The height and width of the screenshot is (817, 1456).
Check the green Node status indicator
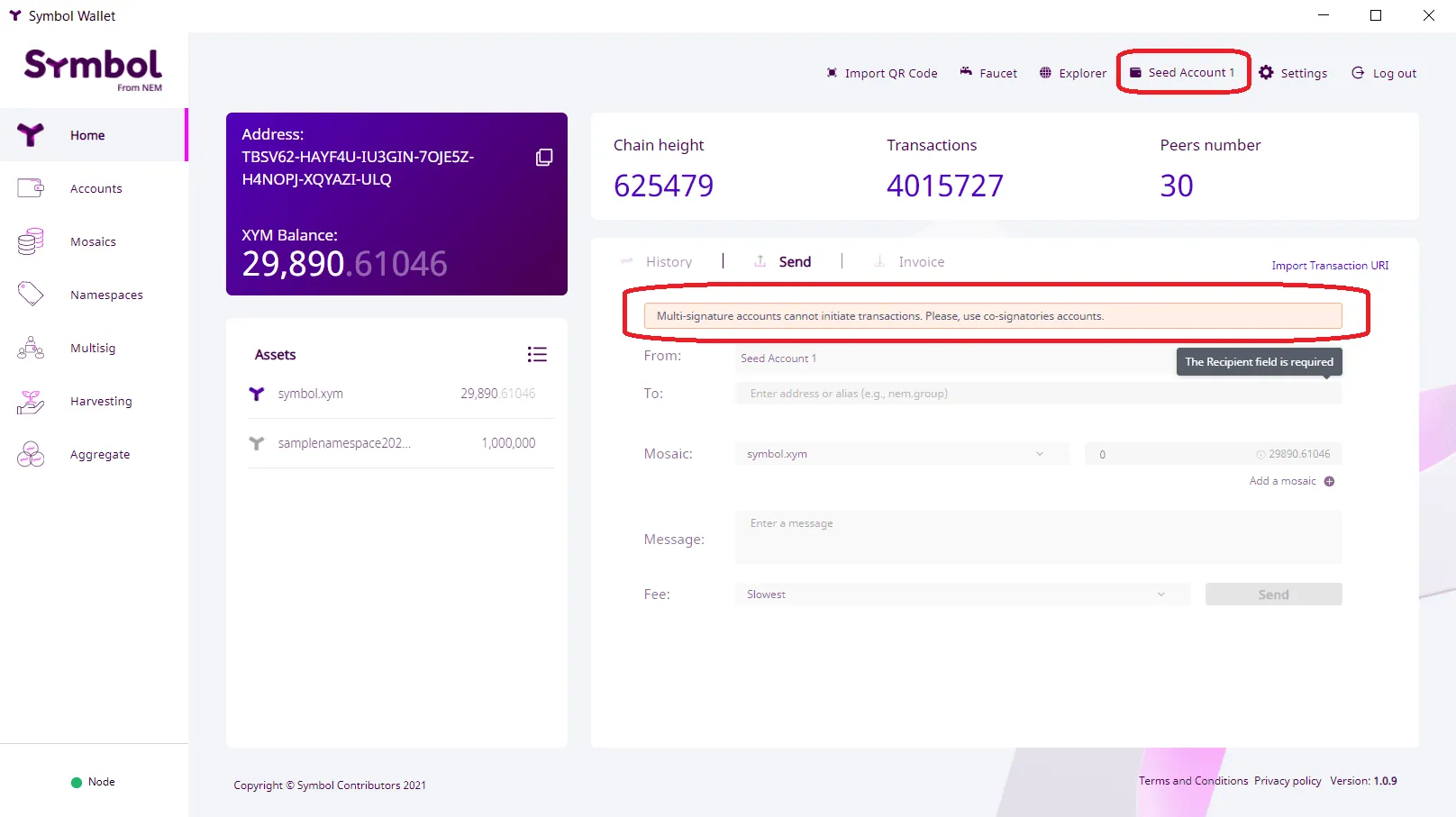coord(76,782)
